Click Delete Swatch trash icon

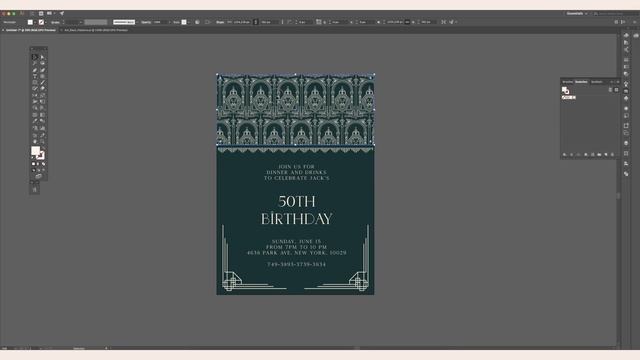click(612, 155)
